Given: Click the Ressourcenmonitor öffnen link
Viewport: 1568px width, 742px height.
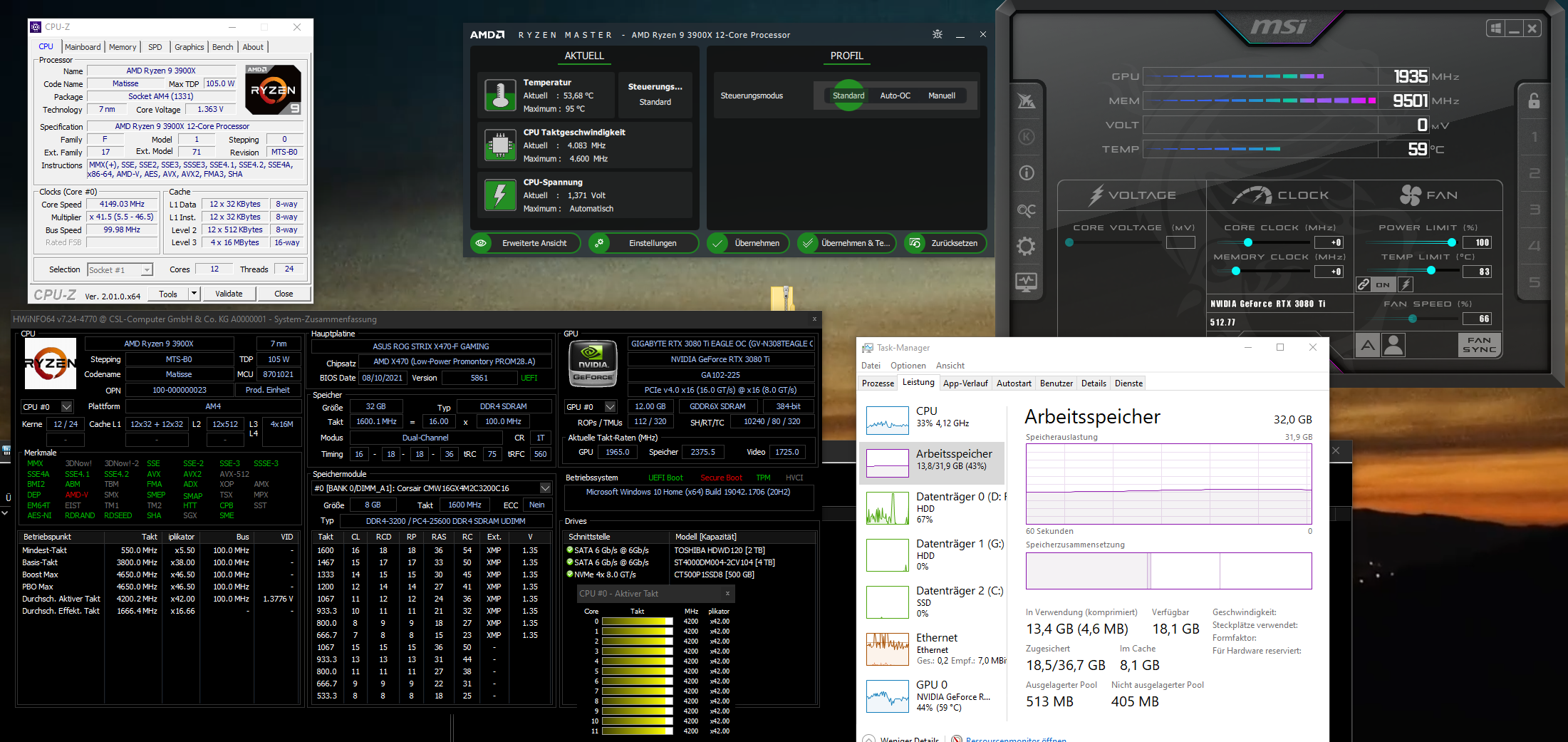Looking at the screenshot, I should pyautogui.click(x=1016, y=739).
